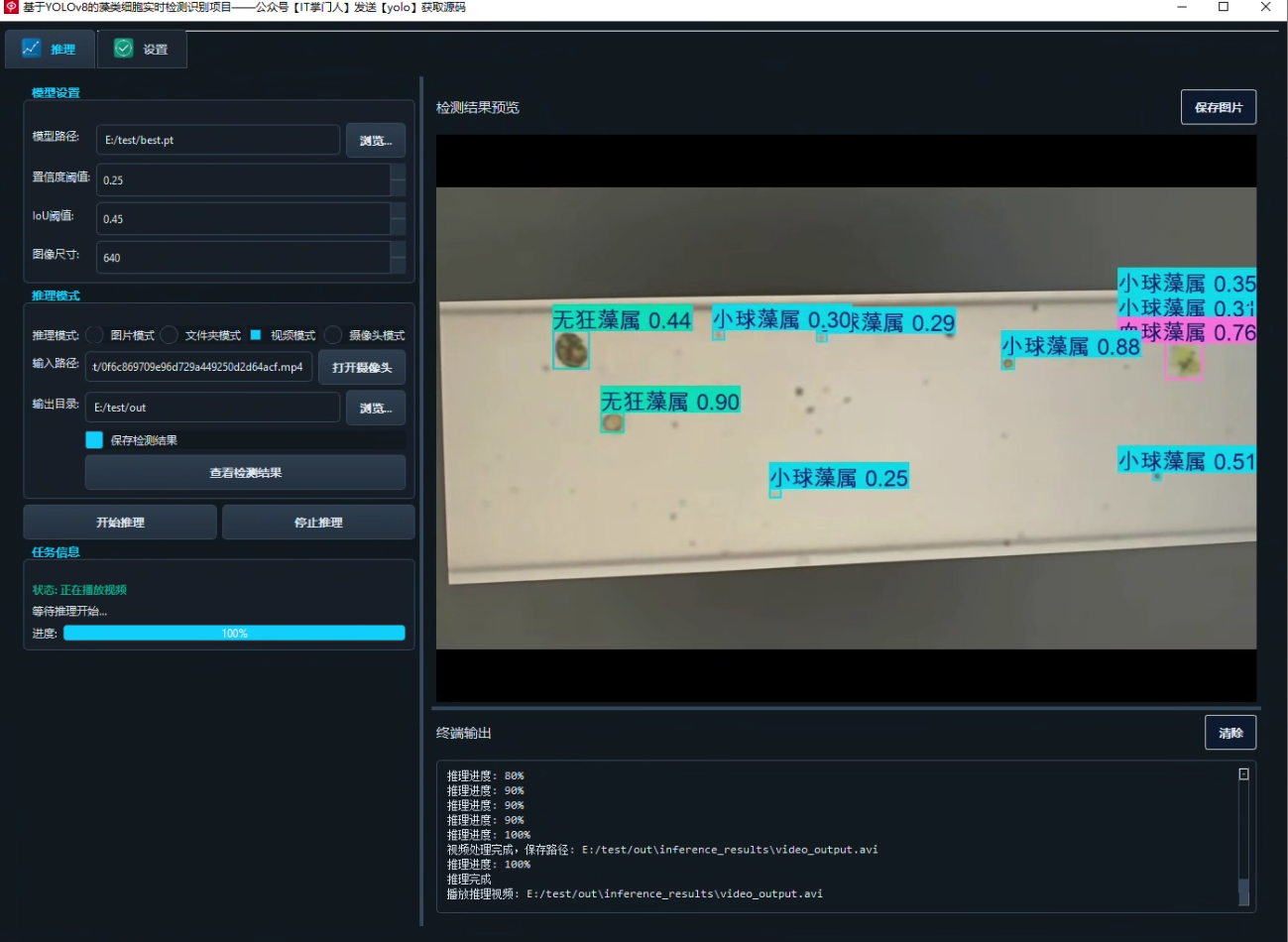The image size is (1288, 942).
Task: Click the 开始推理 button
Action: point(120,522)
